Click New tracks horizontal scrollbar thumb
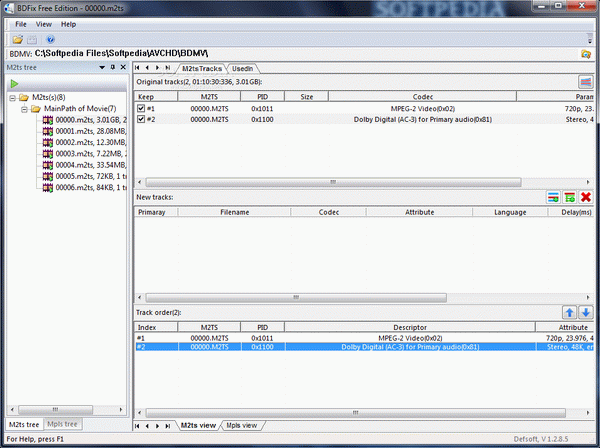Image resolution: width=600 pixels, height=448 pixels. [296, 297]
